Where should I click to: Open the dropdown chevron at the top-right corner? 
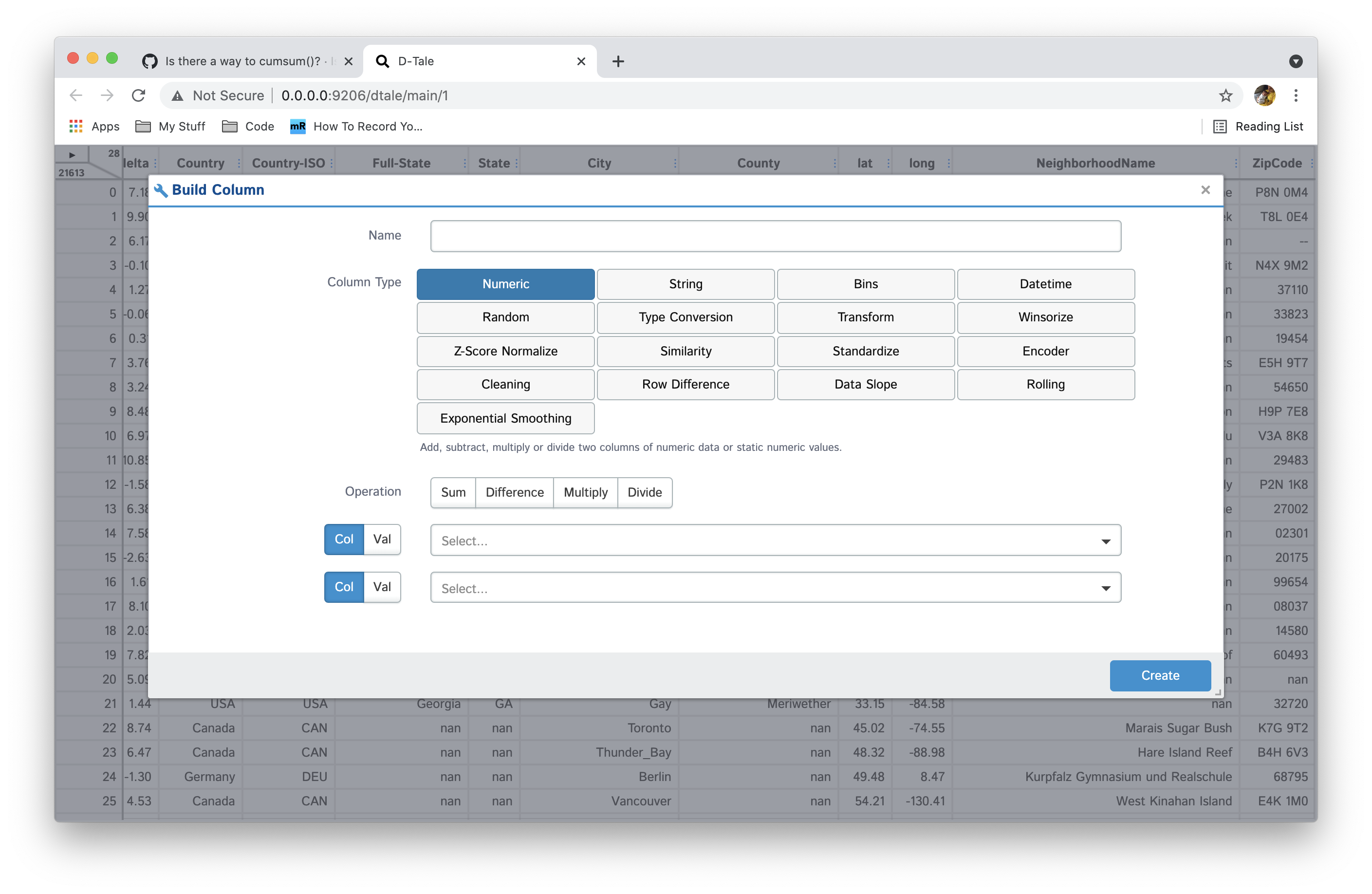(1297, 61)
